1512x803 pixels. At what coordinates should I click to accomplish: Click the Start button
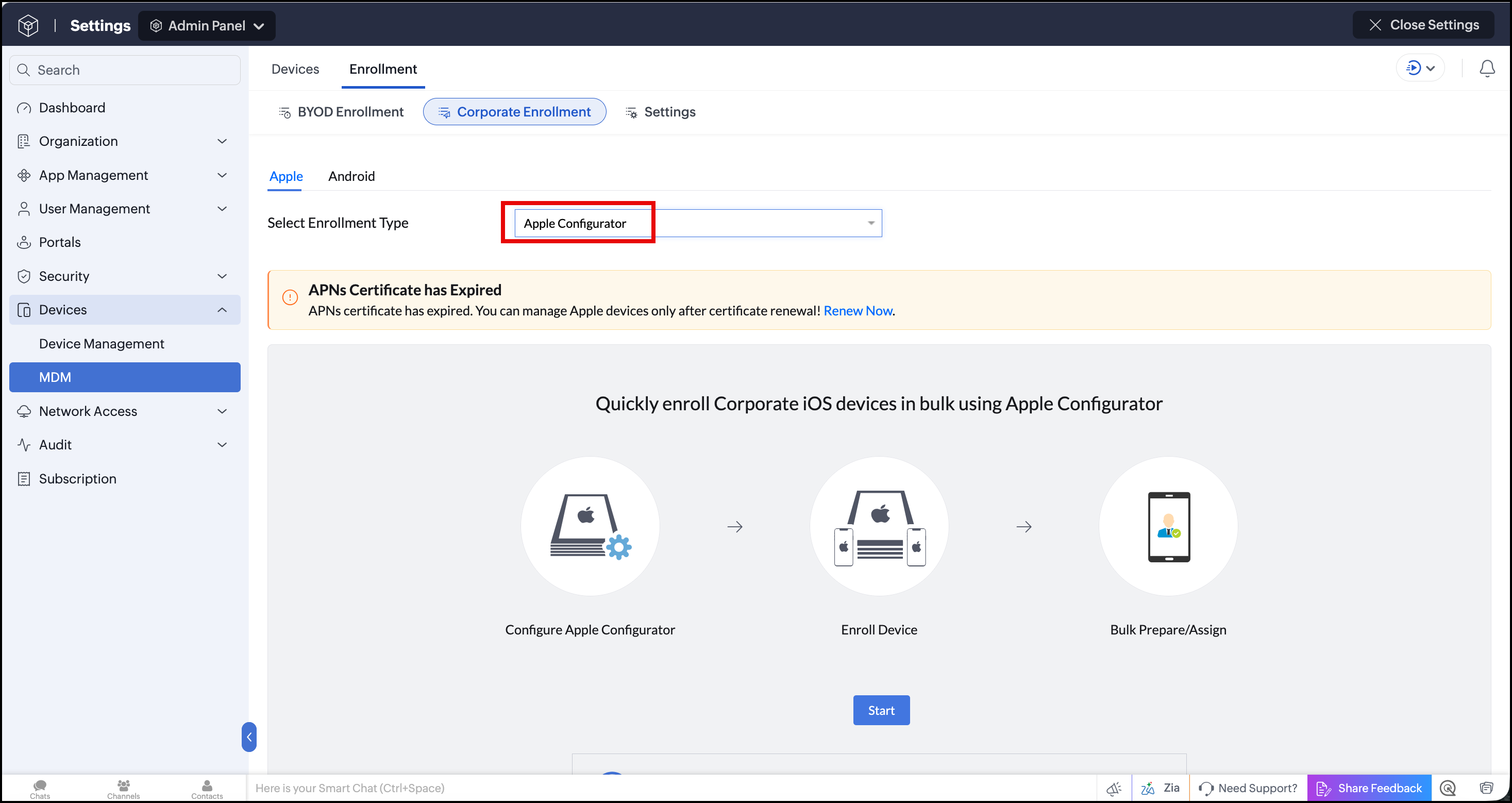click(881, 710)
